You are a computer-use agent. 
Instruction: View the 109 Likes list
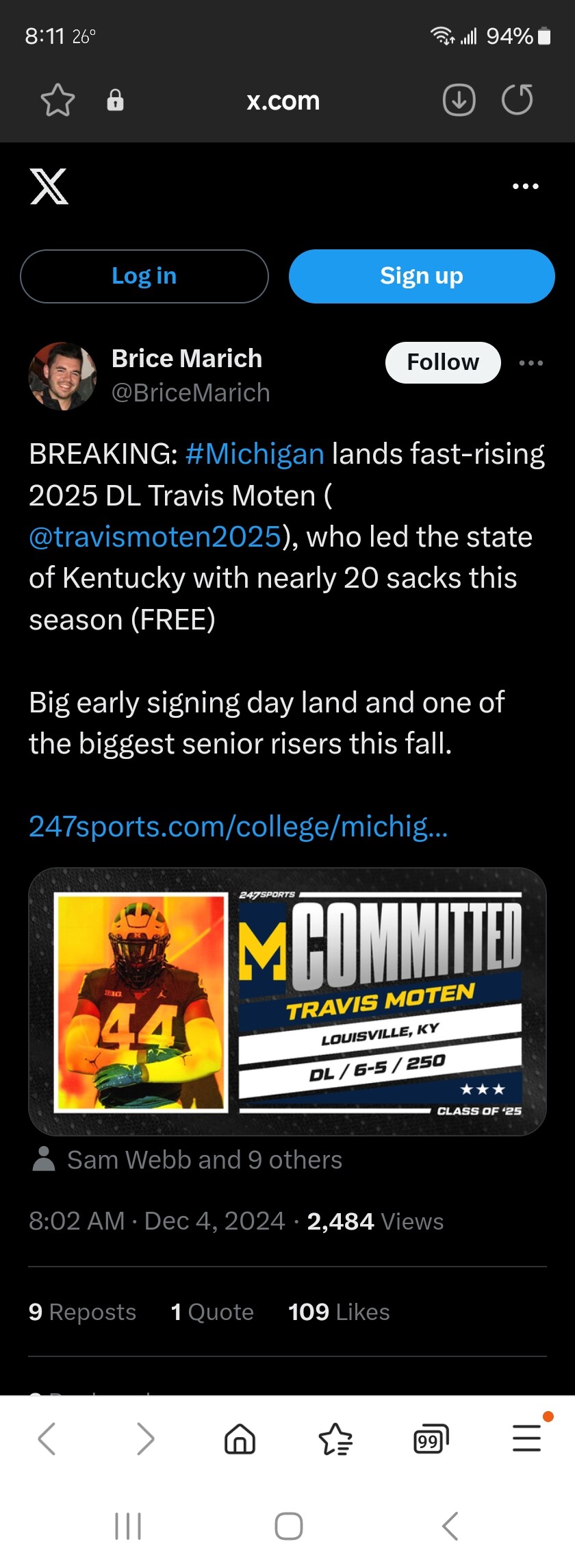(339, 1312)
